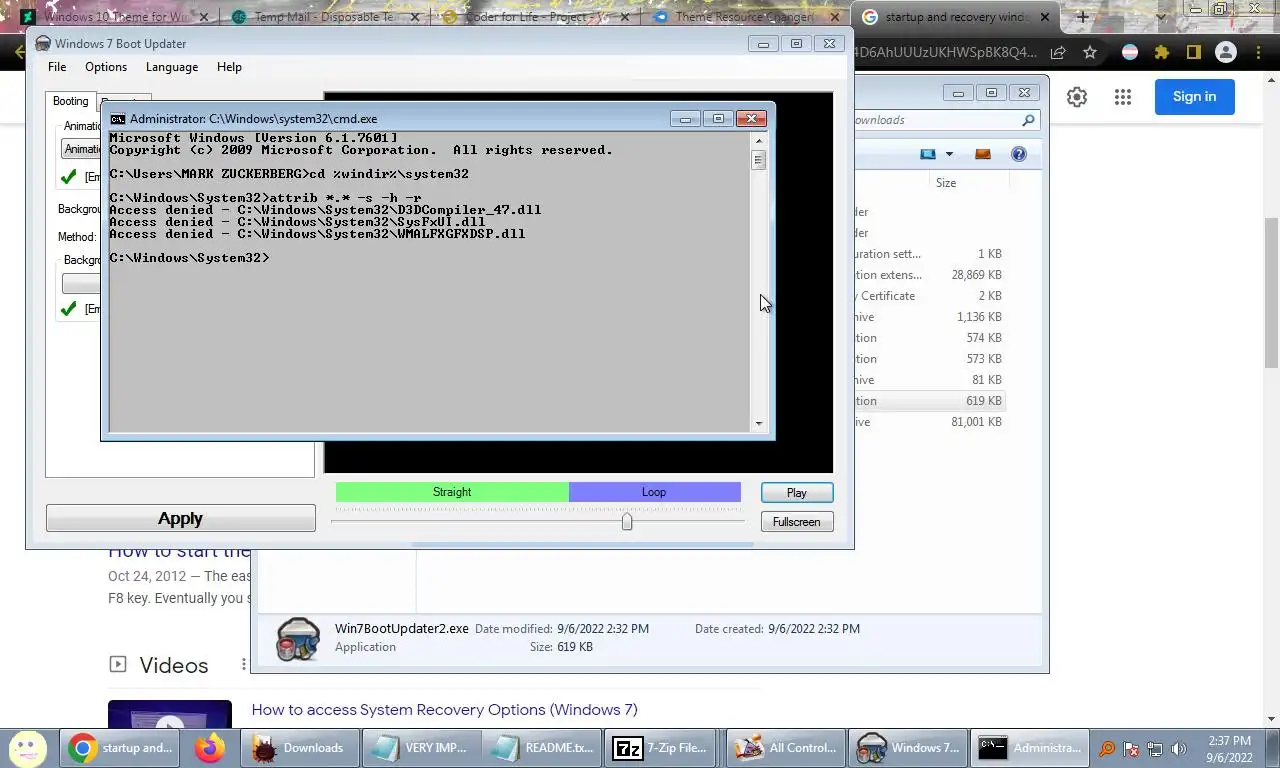Open 'How to access System Recovery Options' link
The width and height of the screenshot is (1280, 768).
click(x=444, y=710)
